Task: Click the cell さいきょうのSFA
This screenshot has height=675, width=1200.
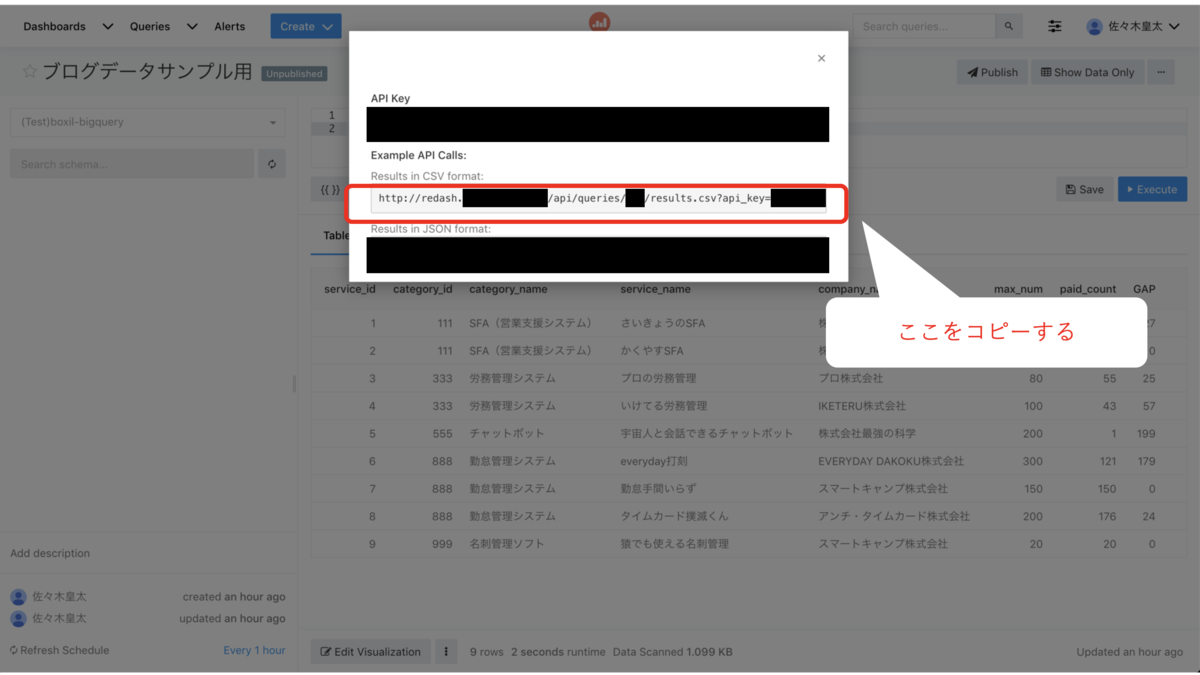Action: (x=663, y=323)
